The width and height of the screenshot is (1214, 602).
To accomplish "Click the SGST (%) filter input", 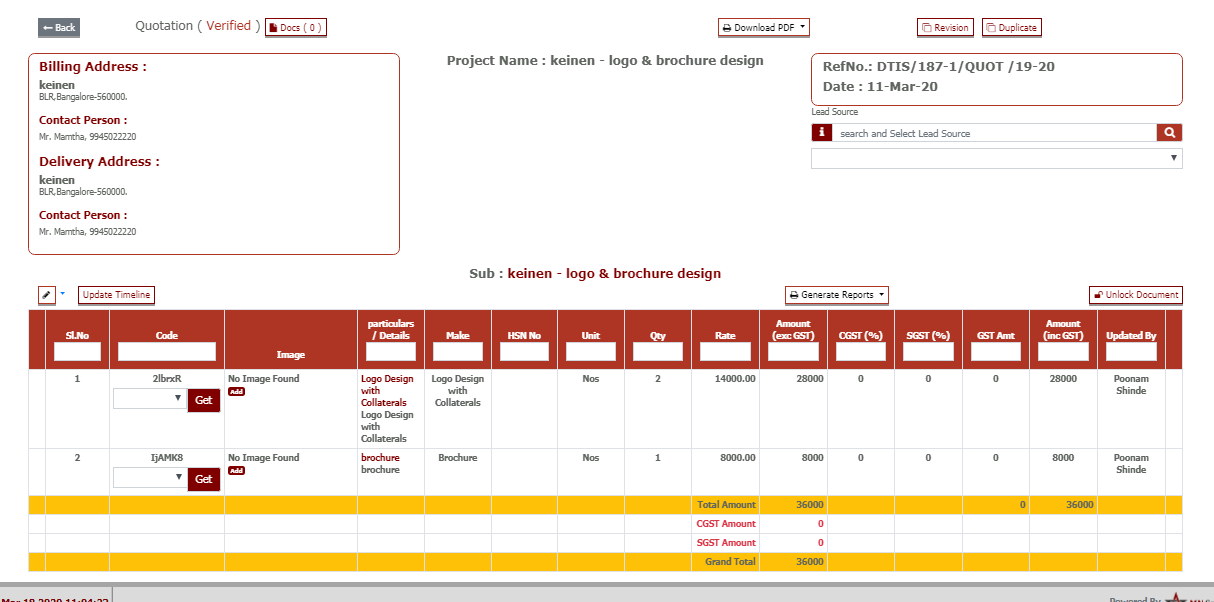I will tap(928, 351).
